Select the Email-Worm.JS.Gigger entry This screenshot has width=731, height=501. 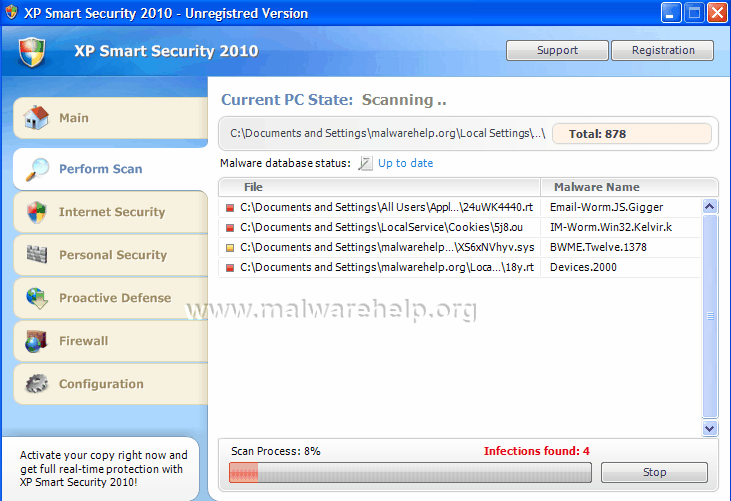pos(607,207)
